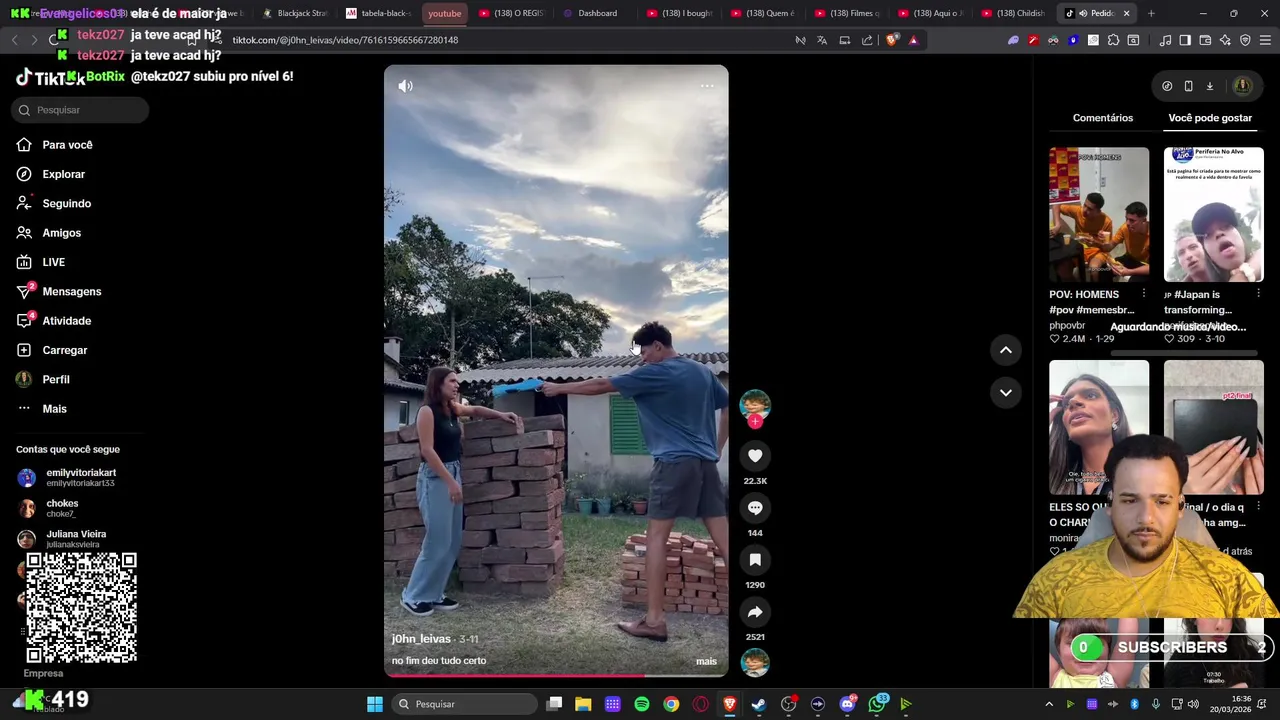Open Brave Shields lion icon
1280x720 pixels.
click(892, 40)
